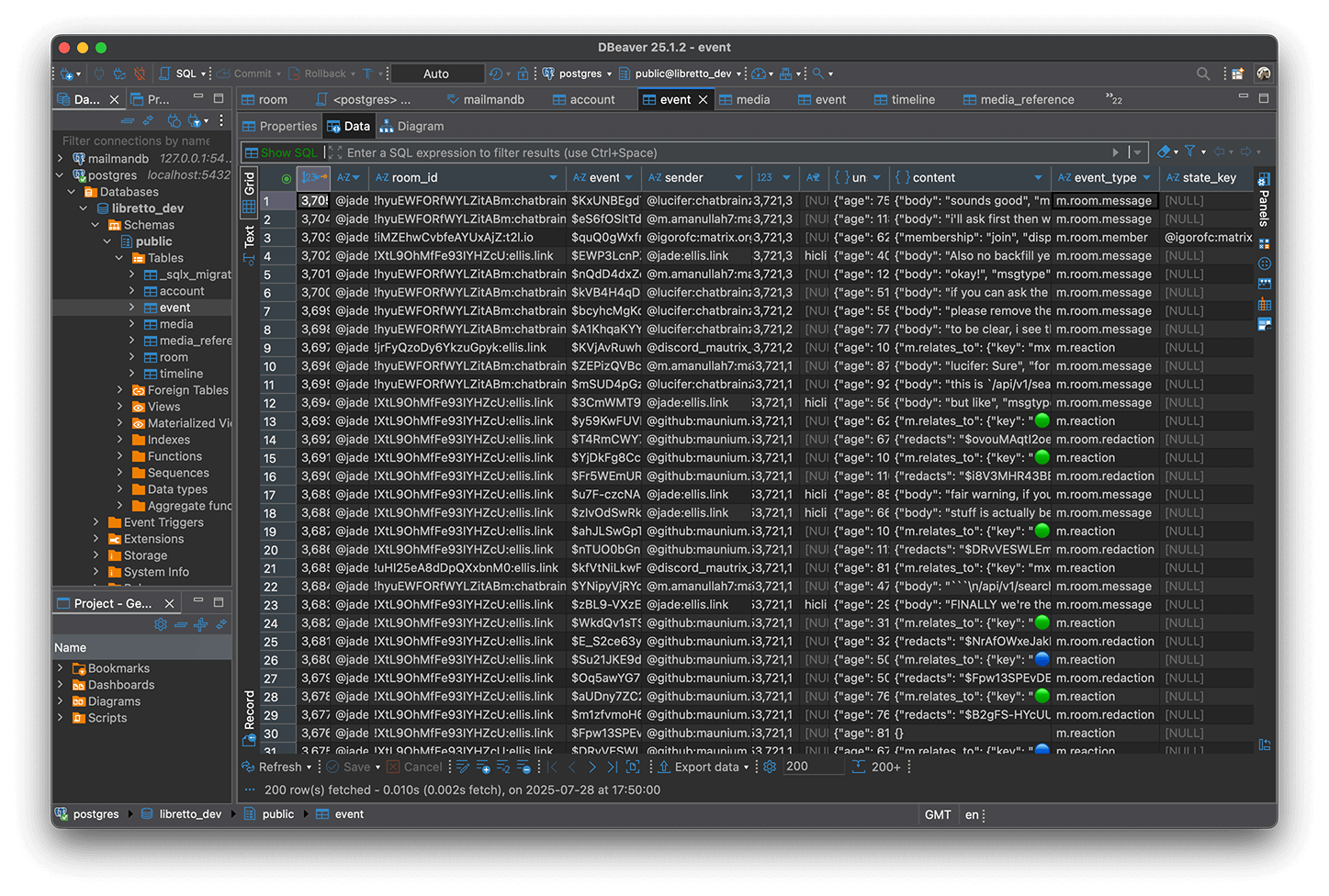Switch to the mailmandb tab
1329x896 pixels.
pyautogui.click(x=486, y=100)
